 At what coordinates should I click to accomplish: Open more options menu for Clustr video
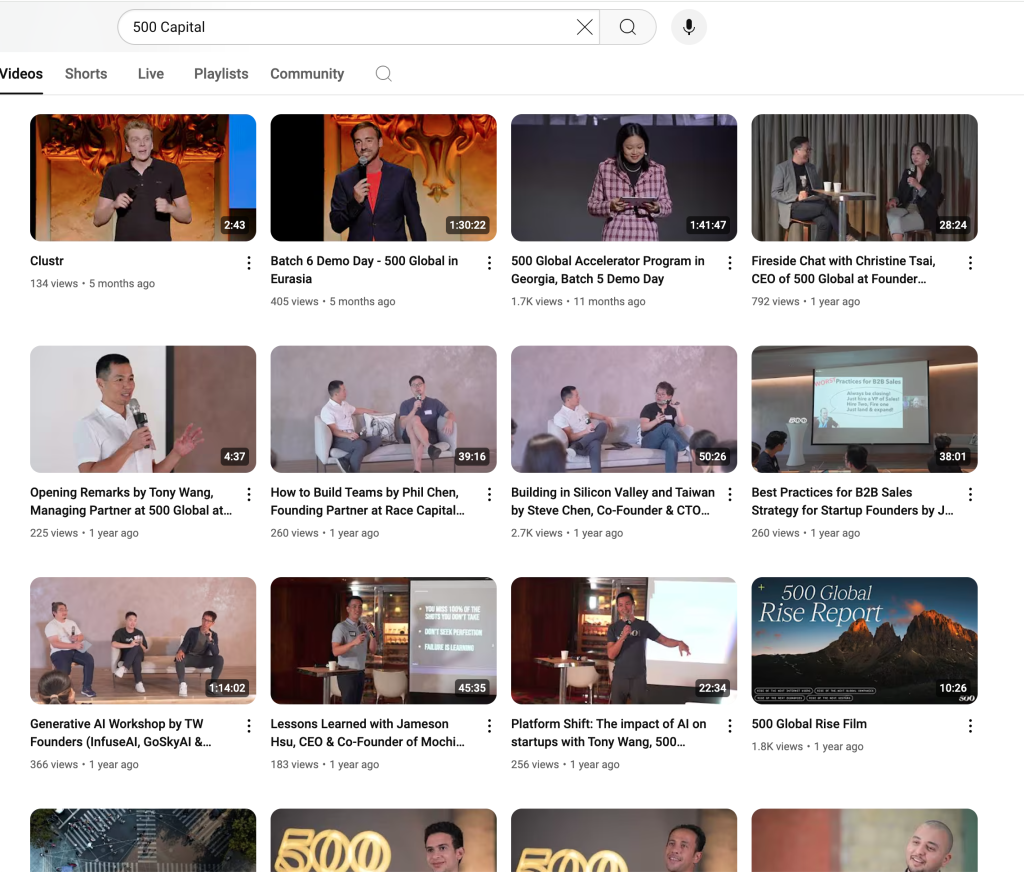[x=249, y=263]
